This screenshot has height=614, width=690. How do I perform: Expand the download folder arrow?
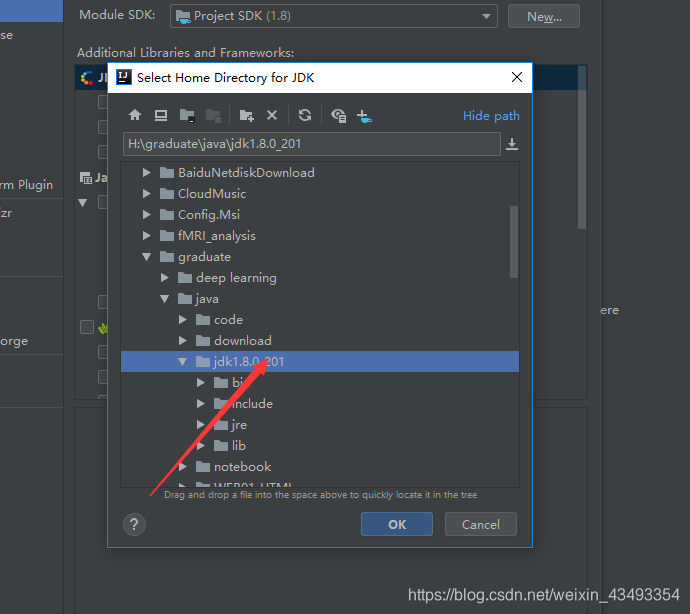[183, 341]
